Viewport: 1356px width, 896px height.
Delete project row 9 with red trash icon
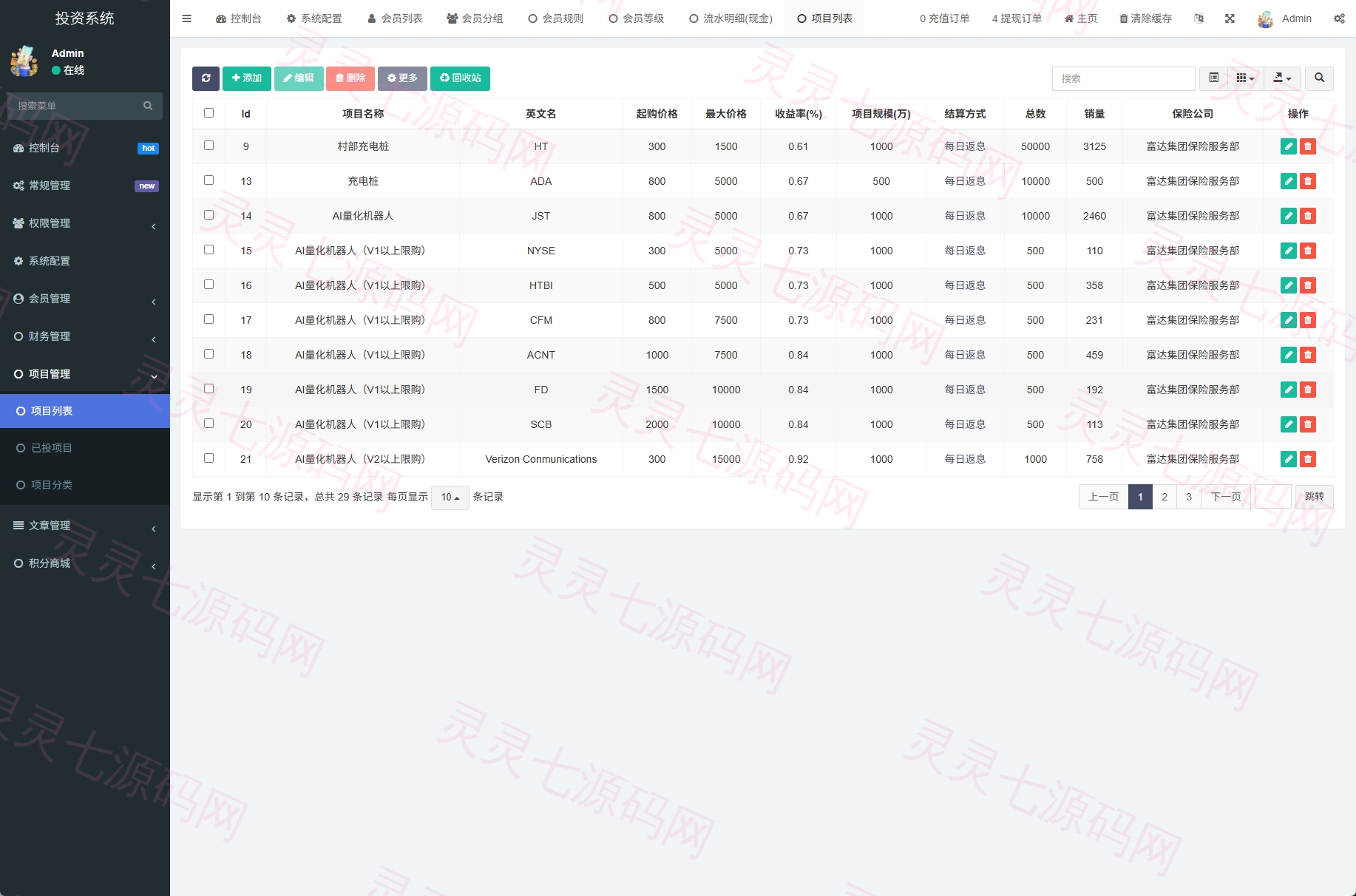[x=1308, y=146]
